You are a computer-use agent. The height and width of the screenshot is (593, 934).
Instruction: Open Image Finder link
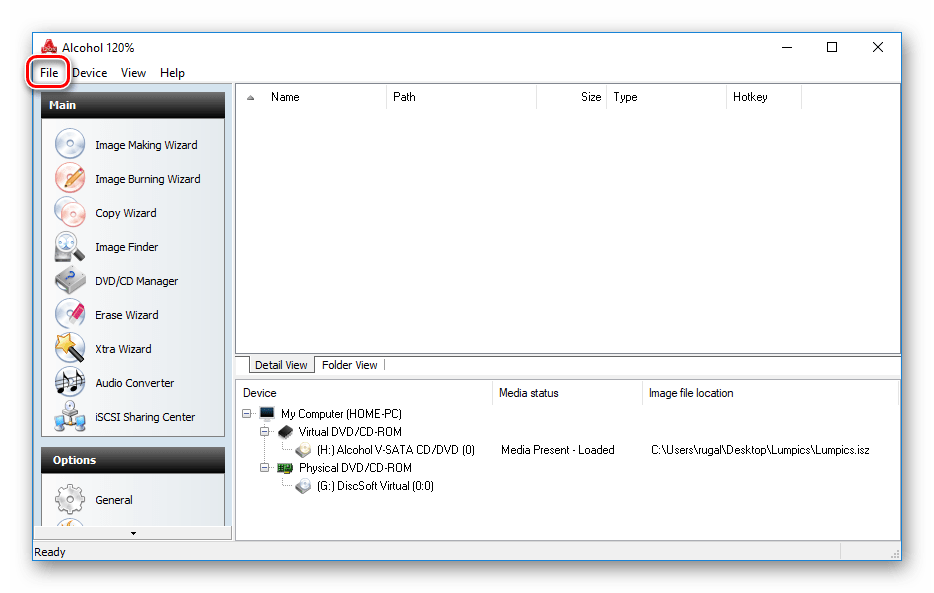point(126,246)
